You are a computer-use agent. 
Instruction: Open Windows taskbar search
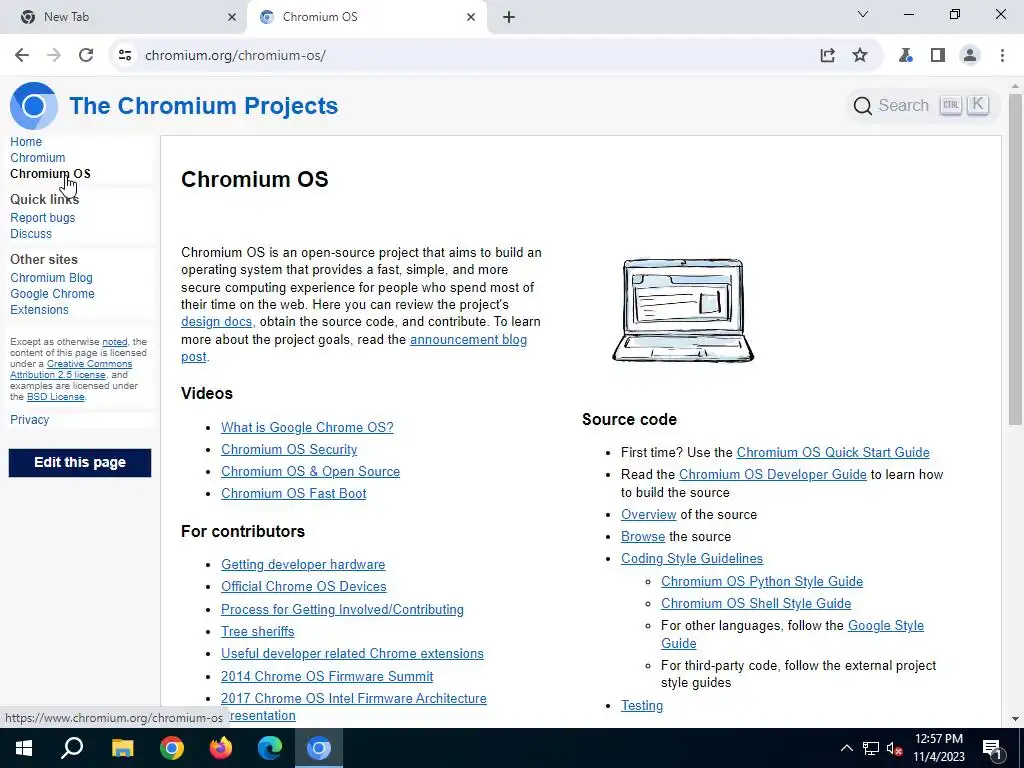[x=72, y=748]
